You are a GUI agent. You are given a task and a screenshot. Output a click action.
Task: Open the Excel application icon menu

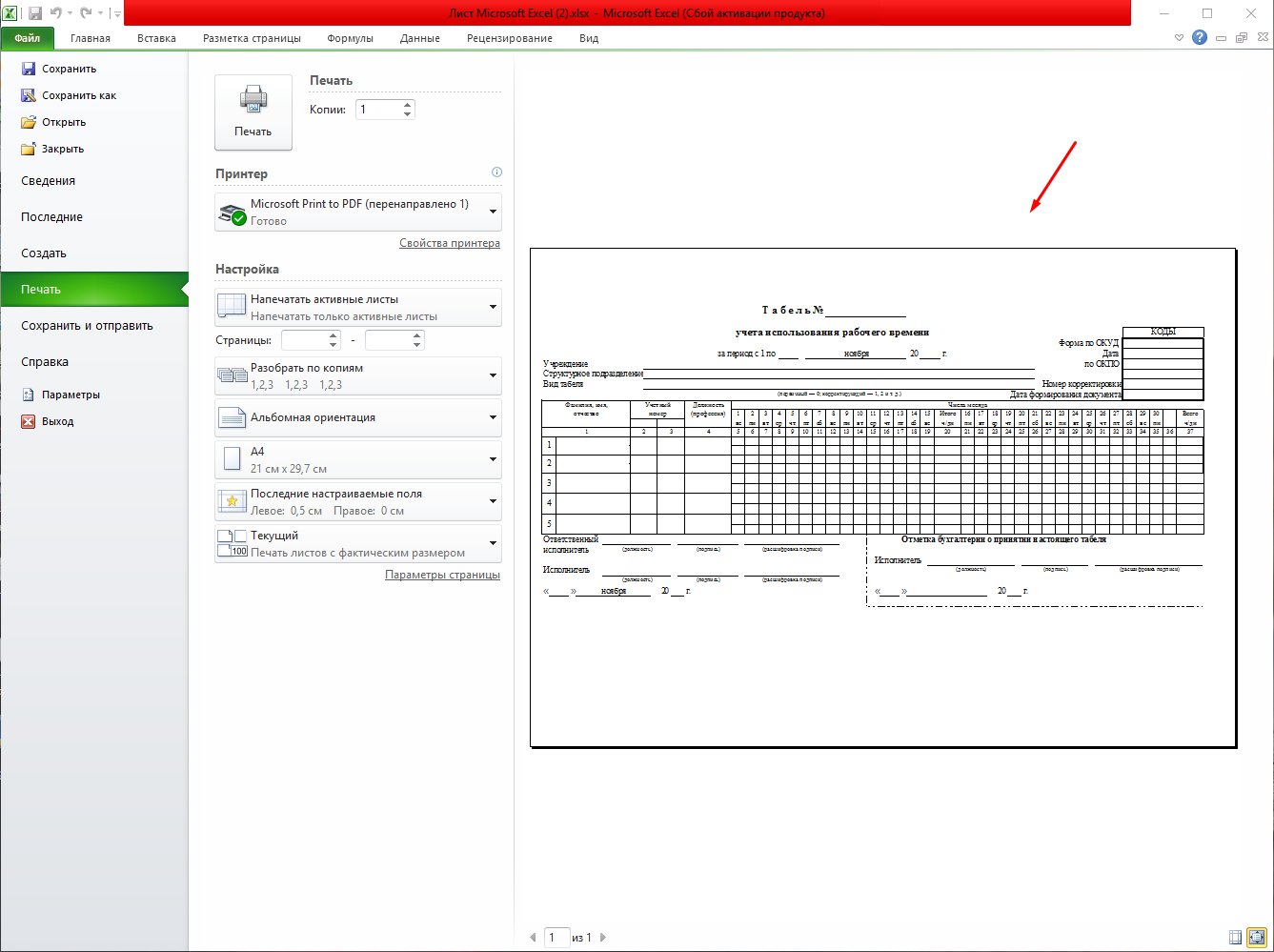pyautogui.click(x=10, y=13)
